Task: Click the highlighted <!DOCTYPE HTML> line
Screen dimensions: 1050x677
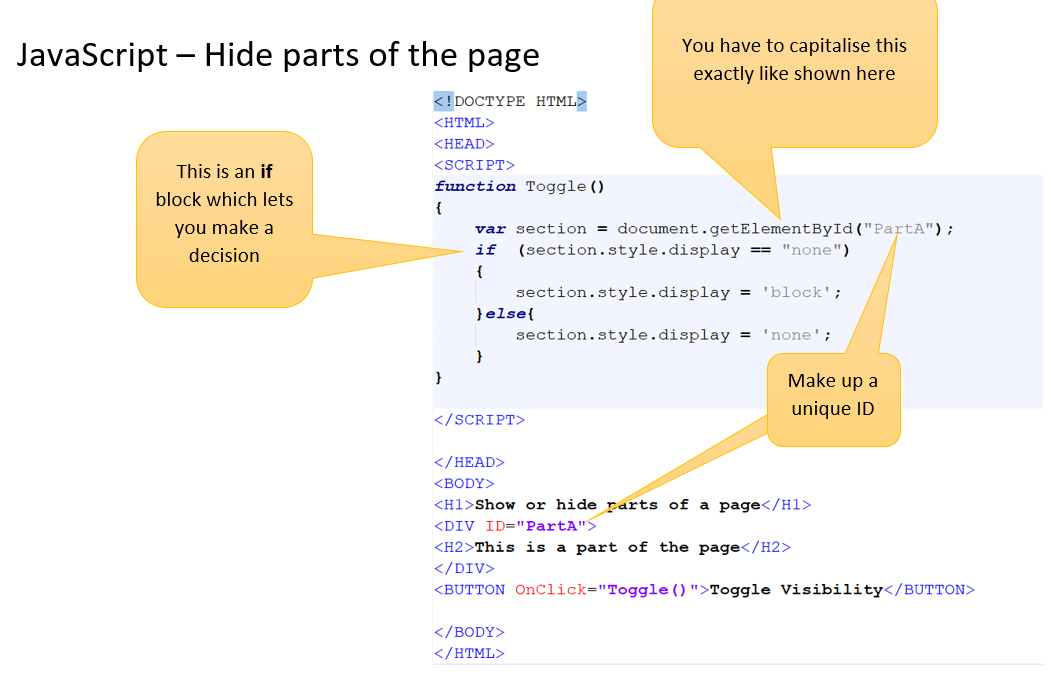Action: click(x=510, y=101)
